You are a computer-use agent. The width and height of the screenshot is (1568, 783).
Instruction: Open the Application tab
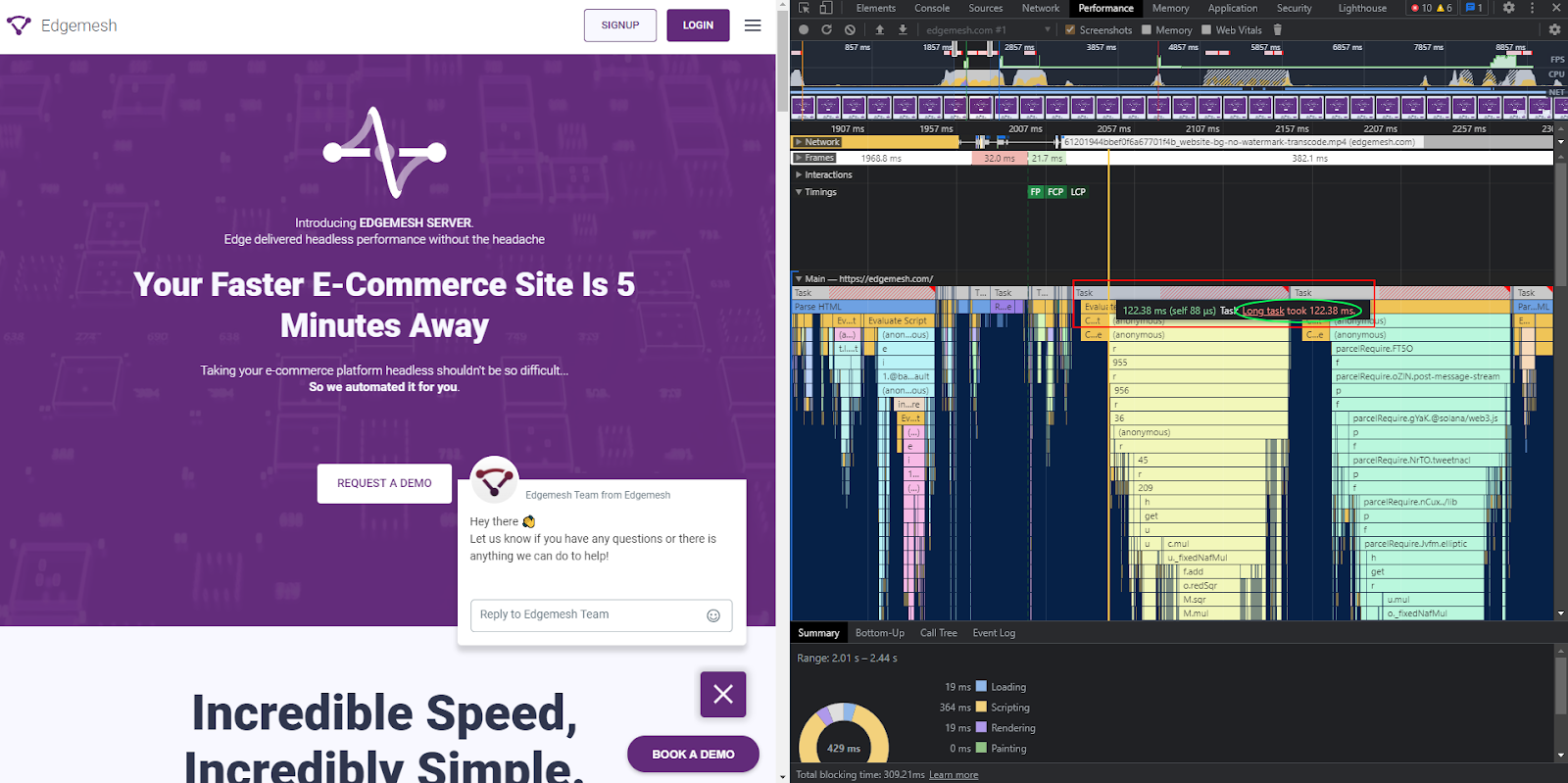(x=1232, y=8)
